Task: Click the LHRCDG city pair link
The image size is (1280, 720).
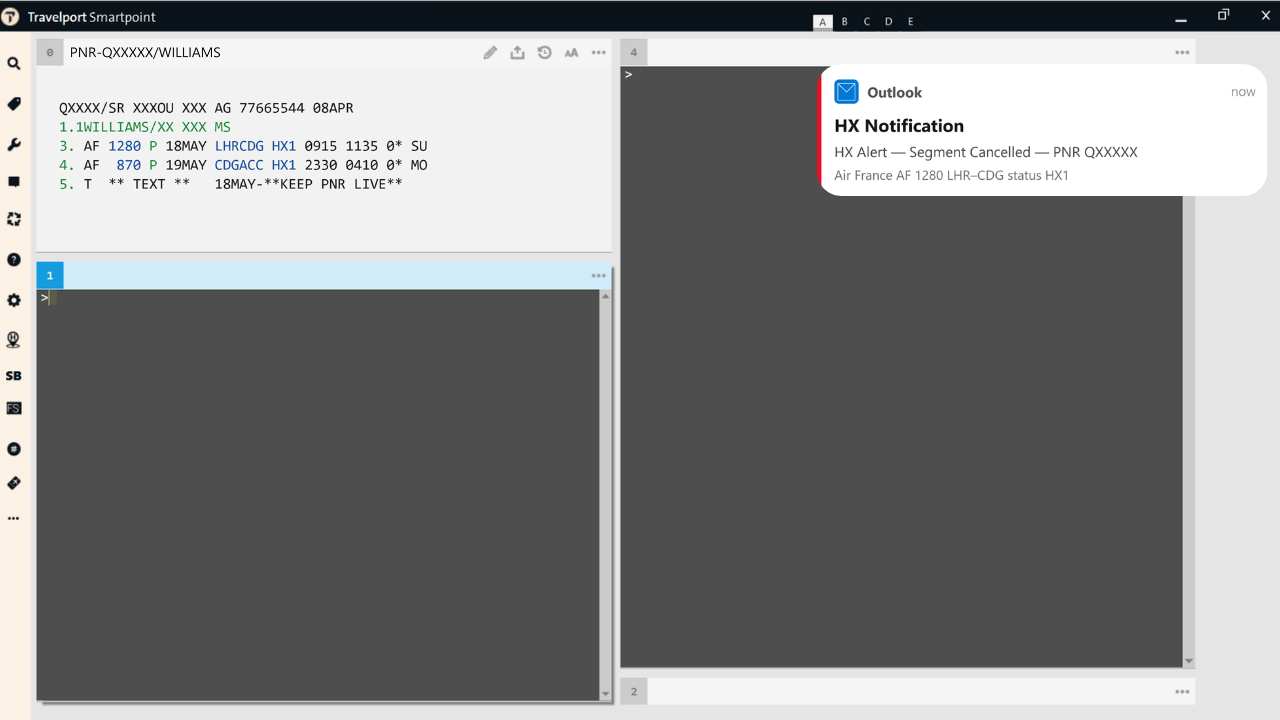Action: pyautogui.click(x=239, y=146)
